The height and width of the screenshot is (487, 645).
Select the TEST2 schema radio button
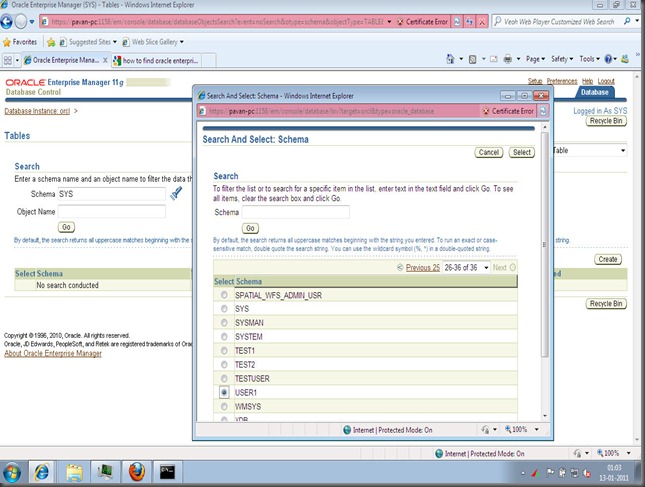point(224,364)
